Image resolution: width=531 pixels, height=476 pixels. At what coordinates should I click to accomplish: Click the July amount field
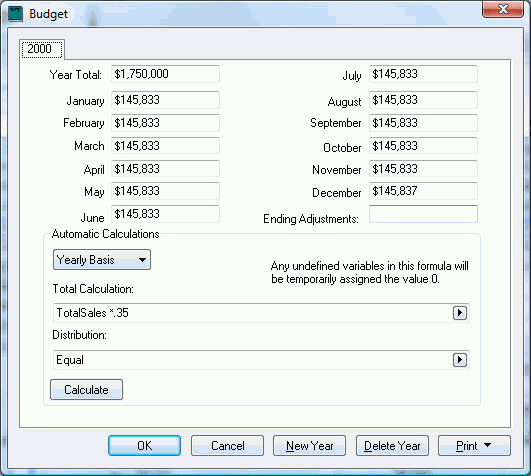pyautogui.click(x=423, y=74)
